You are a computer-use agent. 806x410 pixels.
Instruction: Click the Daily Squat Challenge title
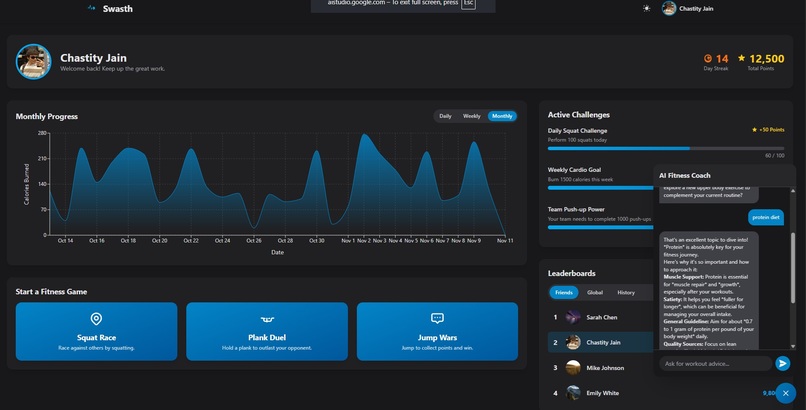(x=577, y=131)
